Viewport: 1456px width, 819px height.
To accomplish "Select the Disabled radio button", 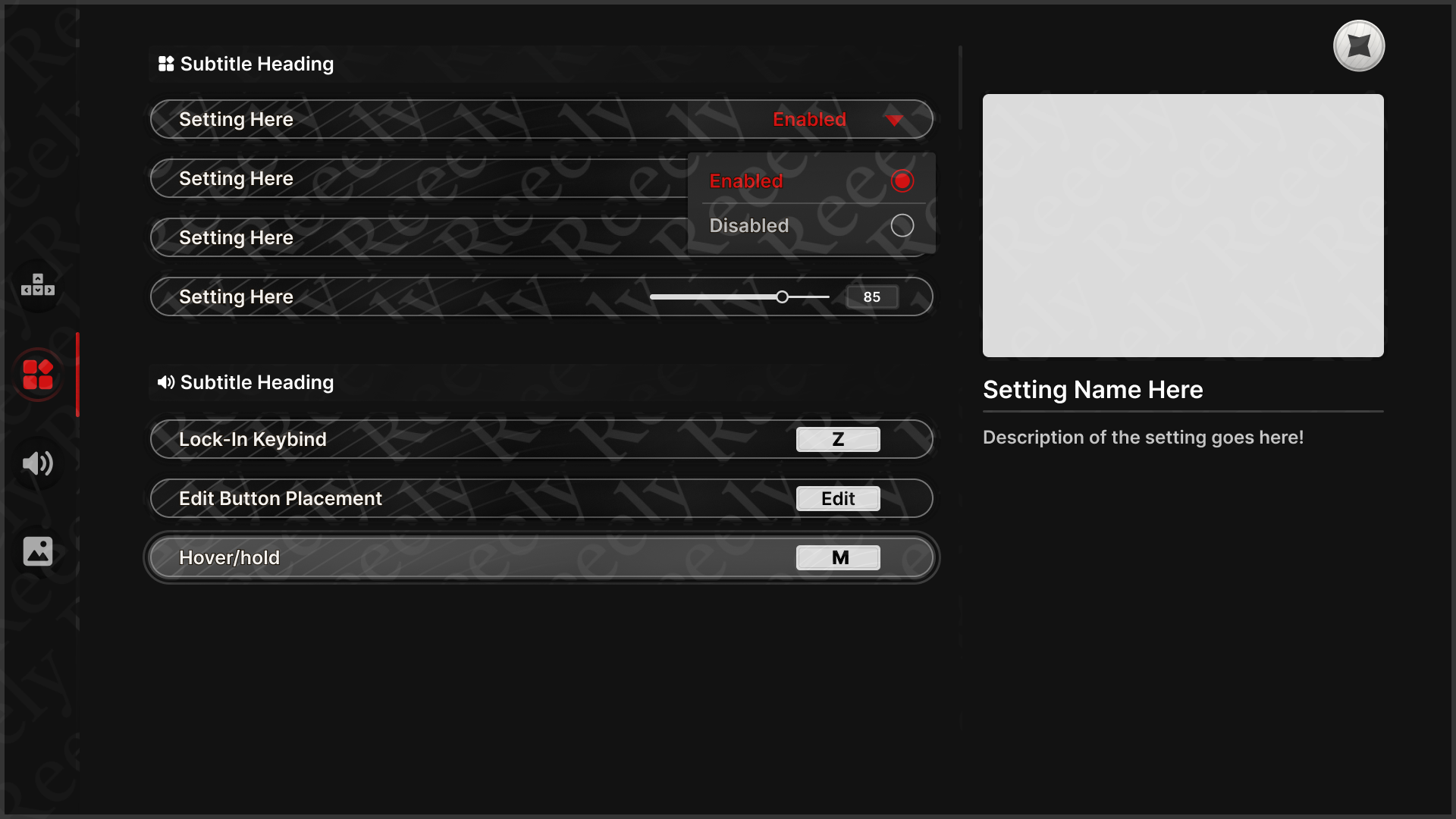I will [902, 225].
